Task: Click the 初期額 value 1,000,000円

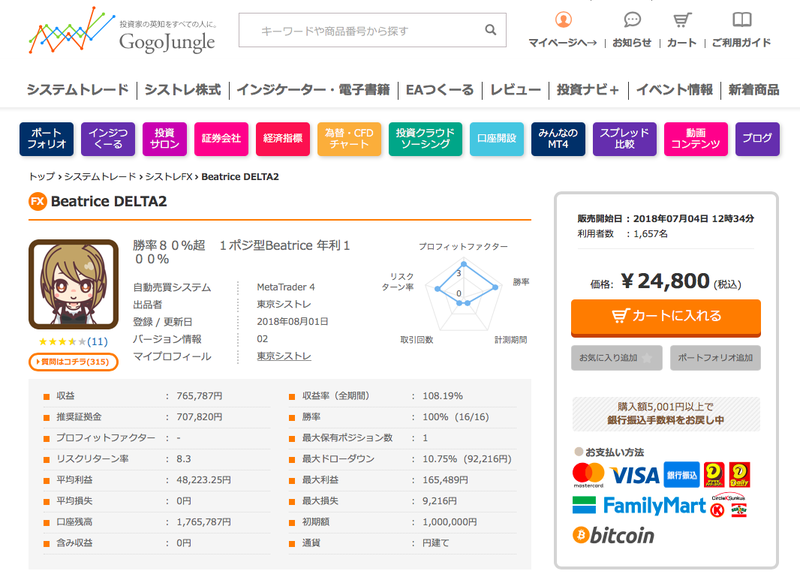Action: tap(449, 522)
